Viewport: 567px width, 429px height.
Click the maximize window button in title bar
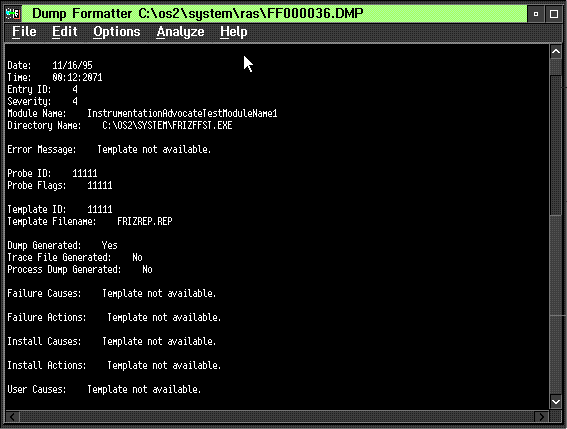coord(554,14)
